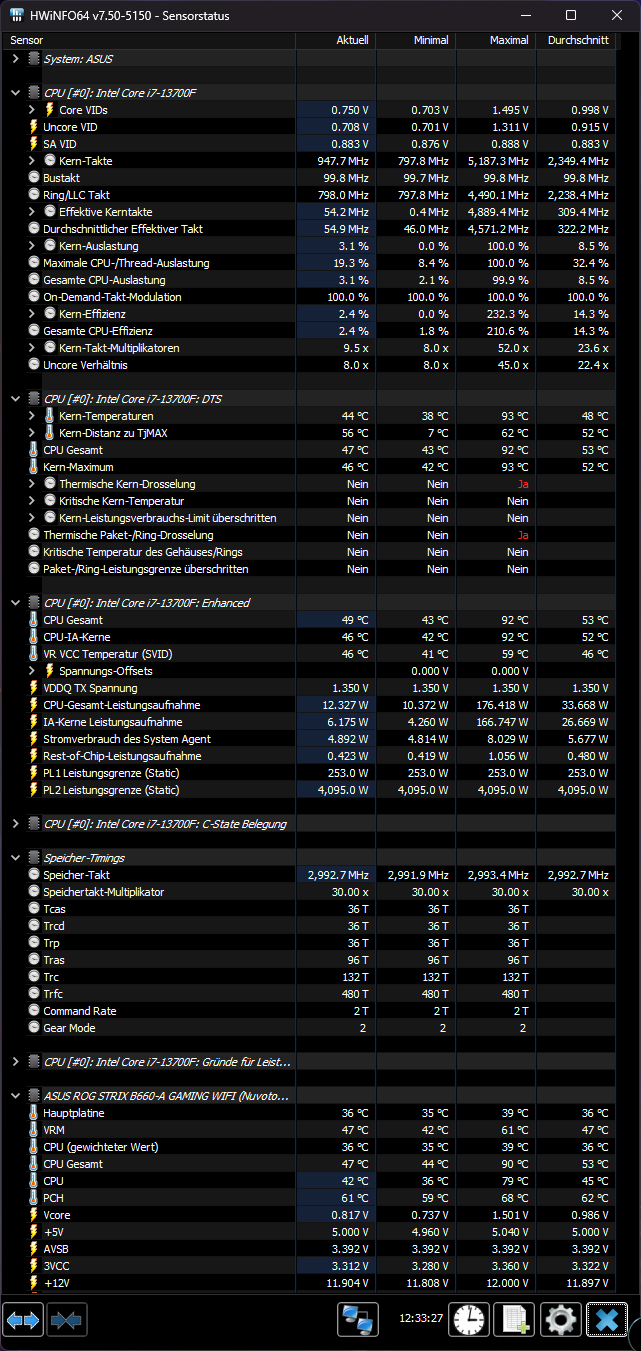Image resolution: width=641 pixels, height=1351 pixels.
Task: Select Thermische Paket-/Ring-Drosselung row
Action: tap(309, 535)
